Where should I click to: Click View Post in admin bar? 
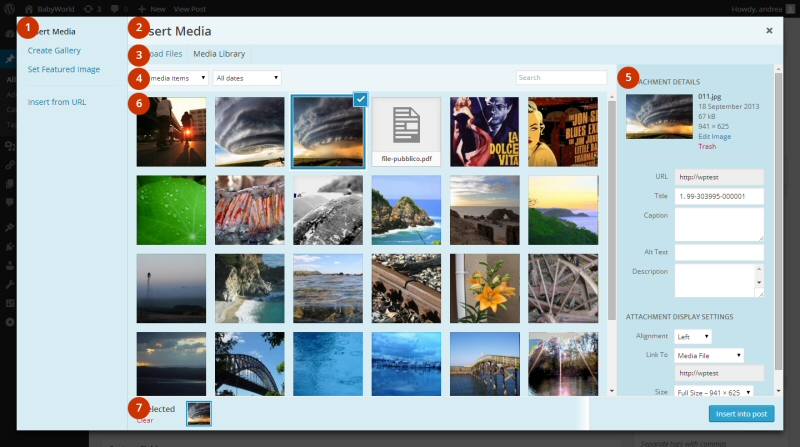(189, 9)
